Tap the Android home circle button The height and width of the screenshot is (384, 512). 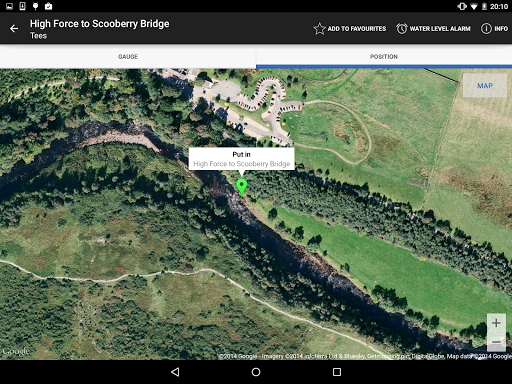pyautogui.click(x=256, y=372)
